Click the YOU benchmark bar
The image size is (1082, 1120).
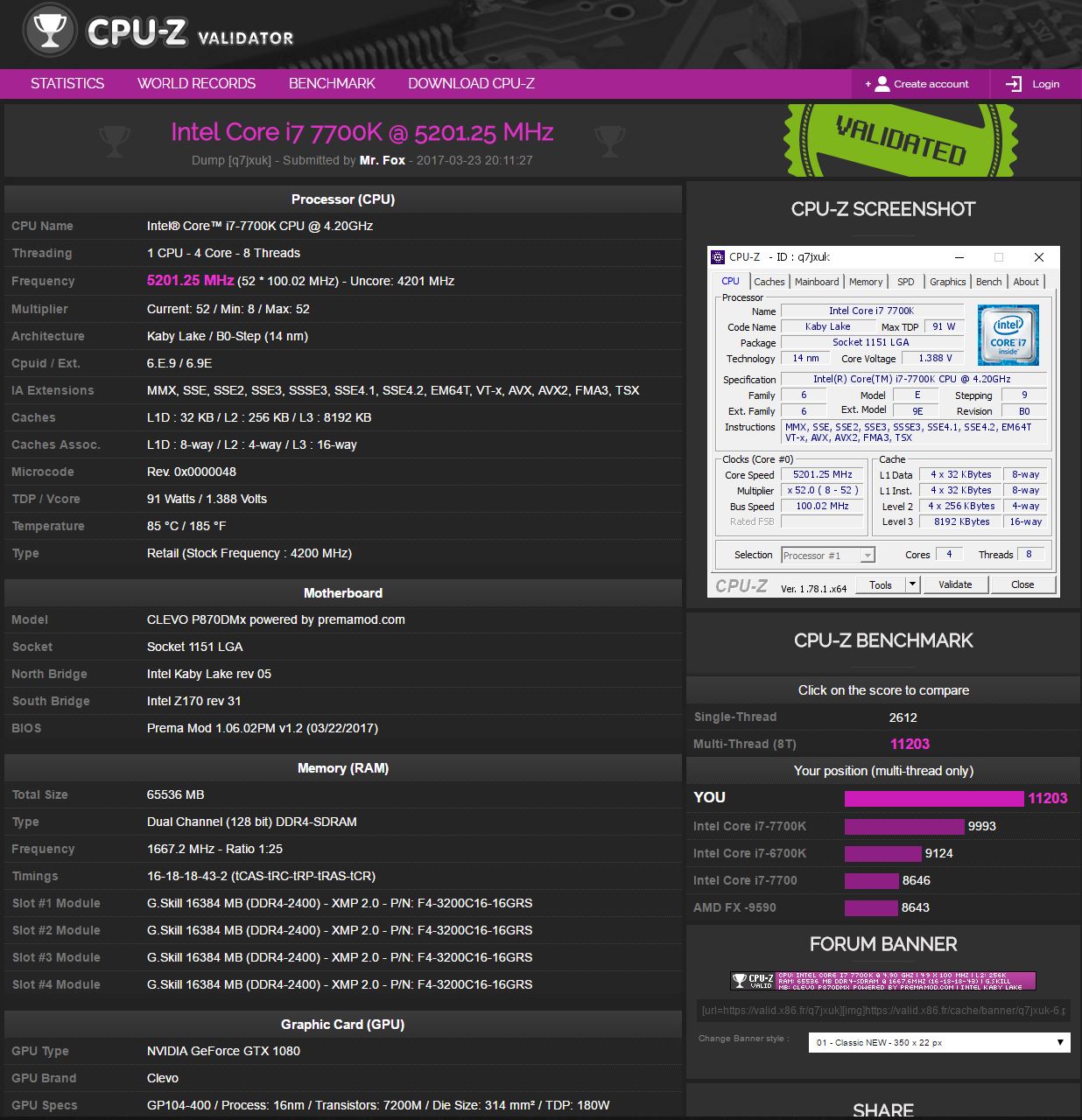tap(934, 798)
